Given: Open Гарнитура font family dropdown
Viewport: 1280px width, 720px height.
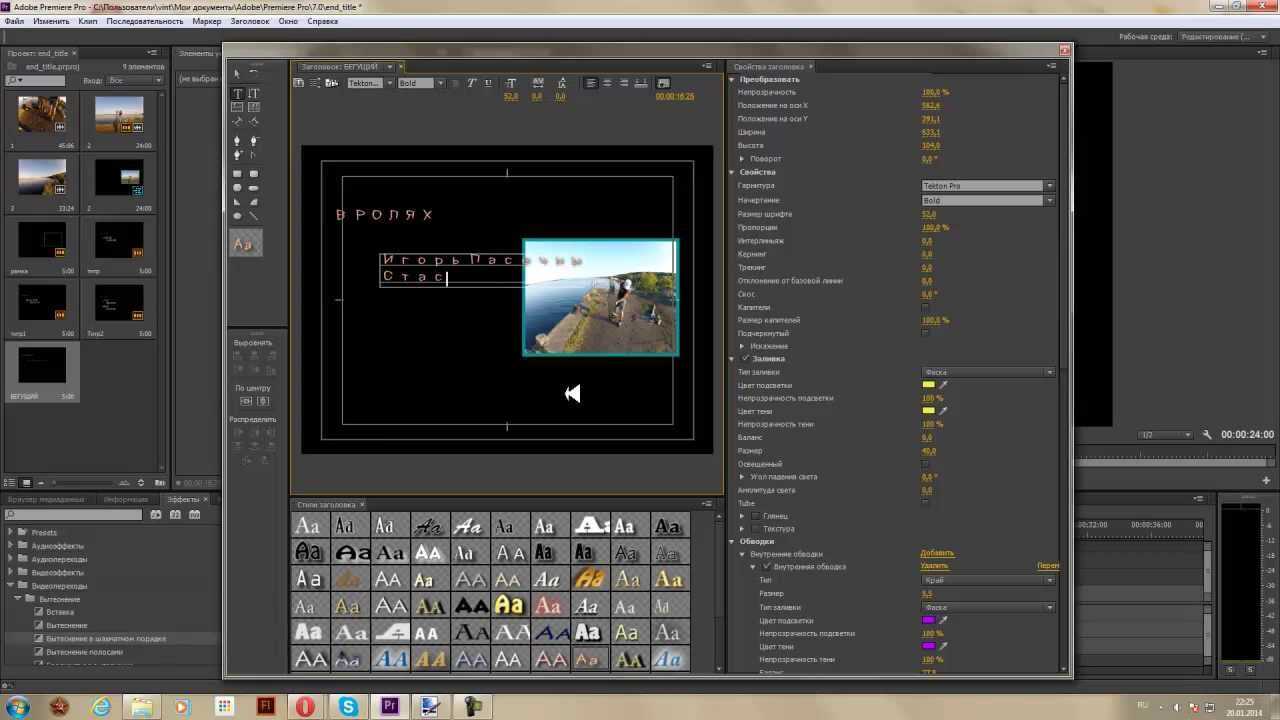Looking at the screenshot, I should point(988,185).
